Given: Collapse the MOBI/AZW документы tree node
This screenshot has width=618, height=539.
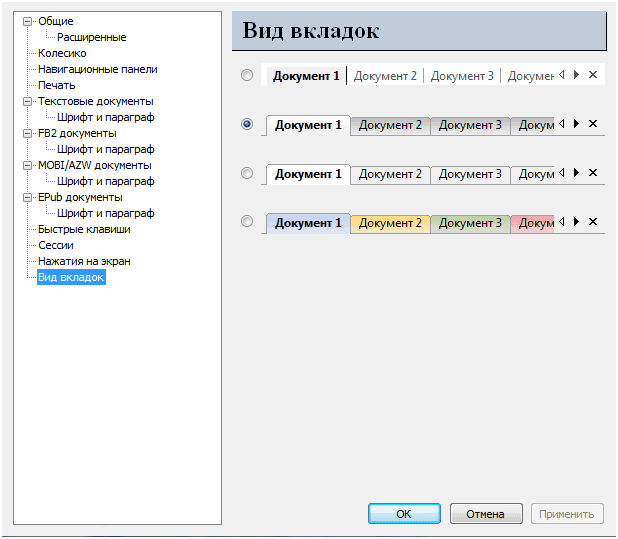Looking at the screenshot, I should coord(27,165).
